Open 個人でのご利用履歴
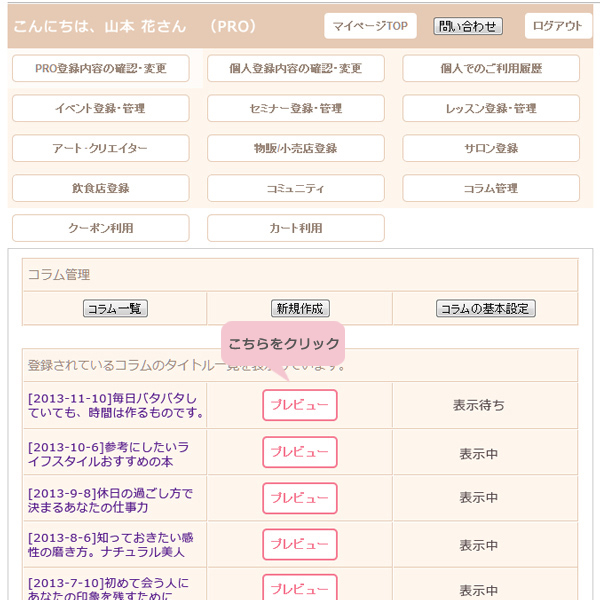The width and height of the screenshot is (600, 600). click(x=491, y=68)
